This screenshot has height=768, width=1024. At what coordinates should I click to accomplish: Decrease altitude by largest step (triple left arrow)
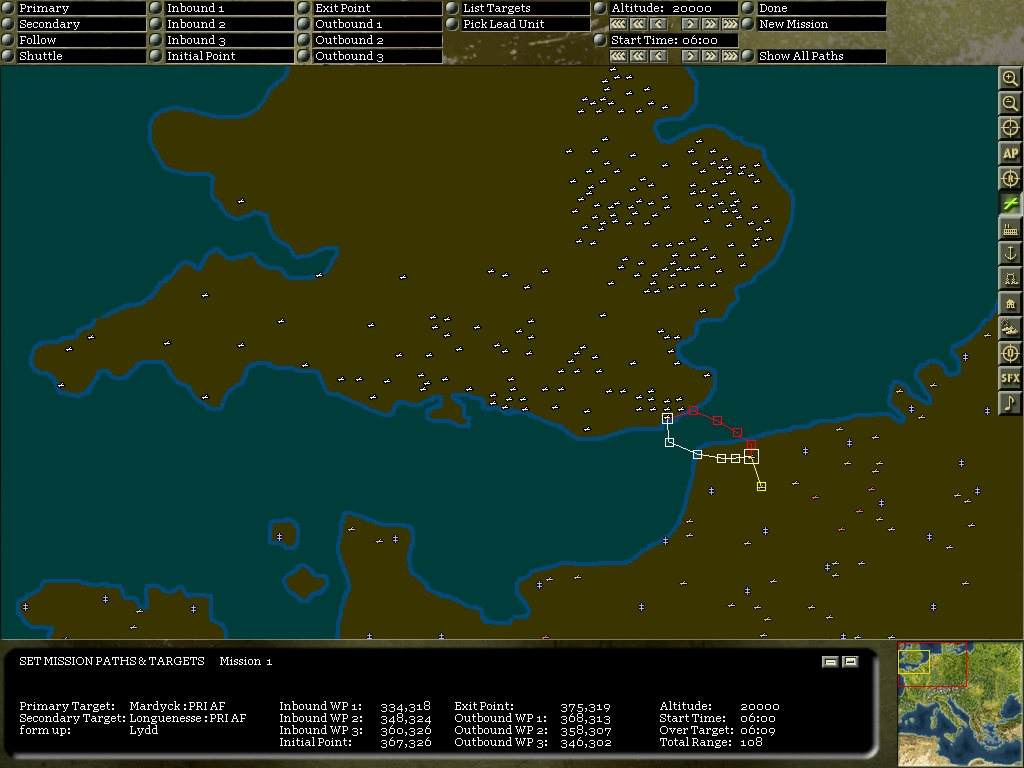(618, 24)
